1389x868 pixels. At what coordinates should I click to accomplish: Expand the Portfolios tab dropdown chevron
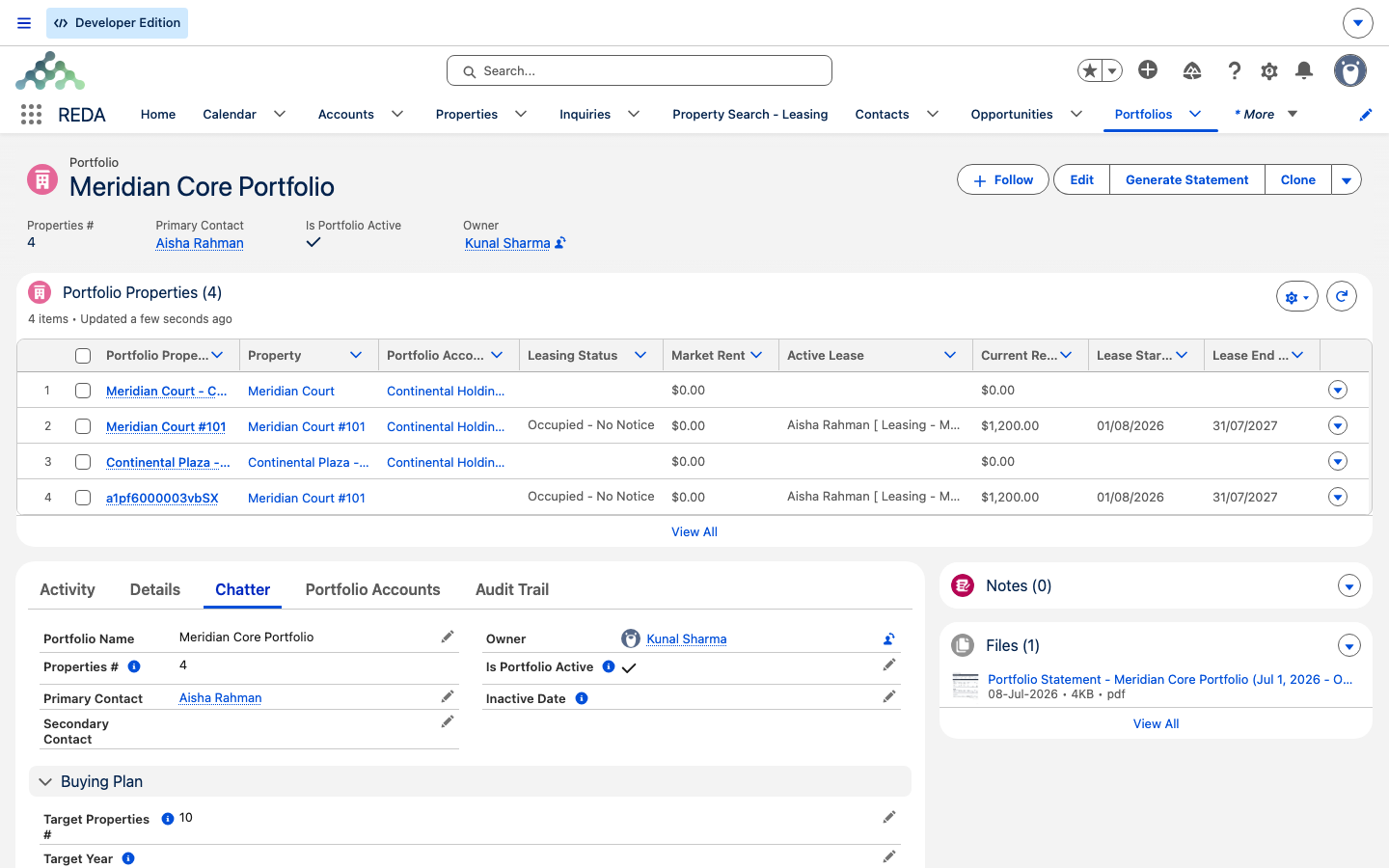(x=1195, y=114)
